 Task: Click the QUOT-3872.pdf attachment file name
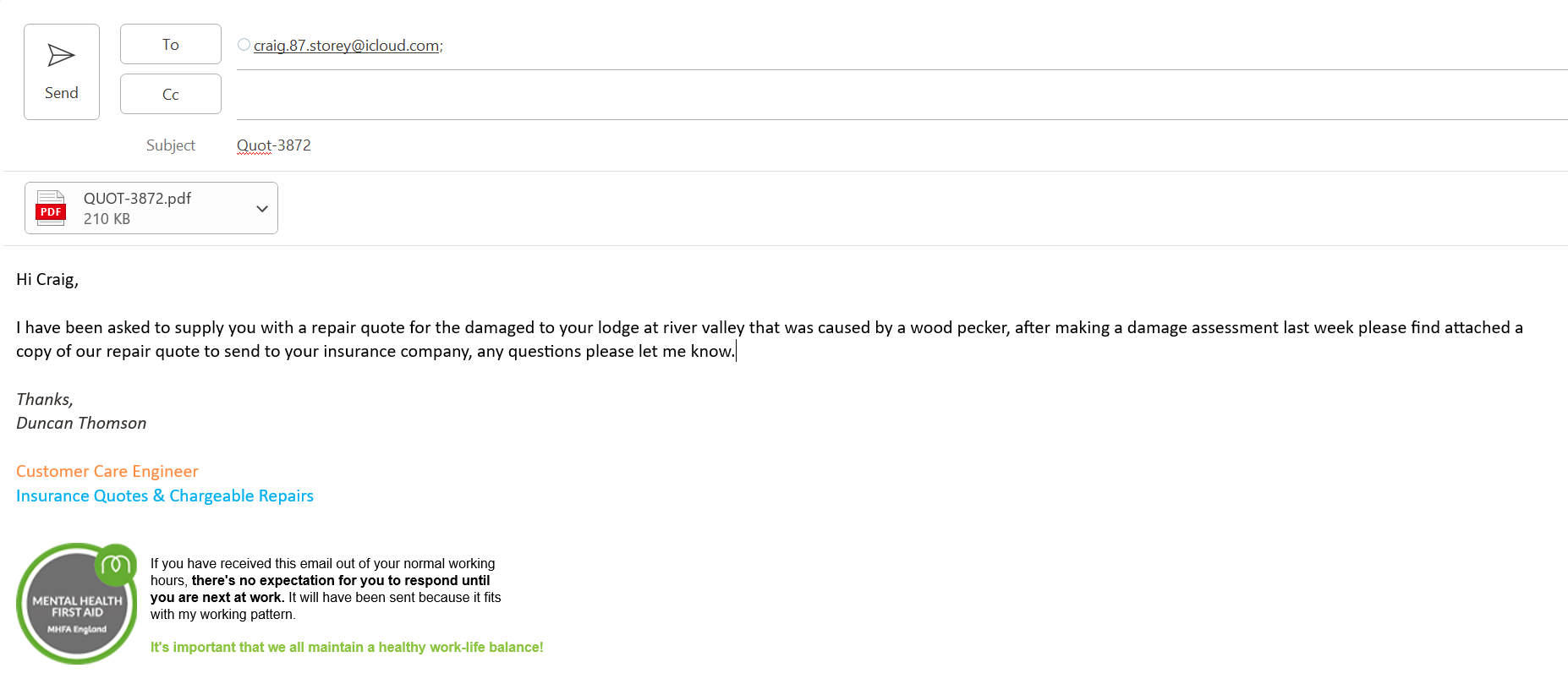pos(137,199)
